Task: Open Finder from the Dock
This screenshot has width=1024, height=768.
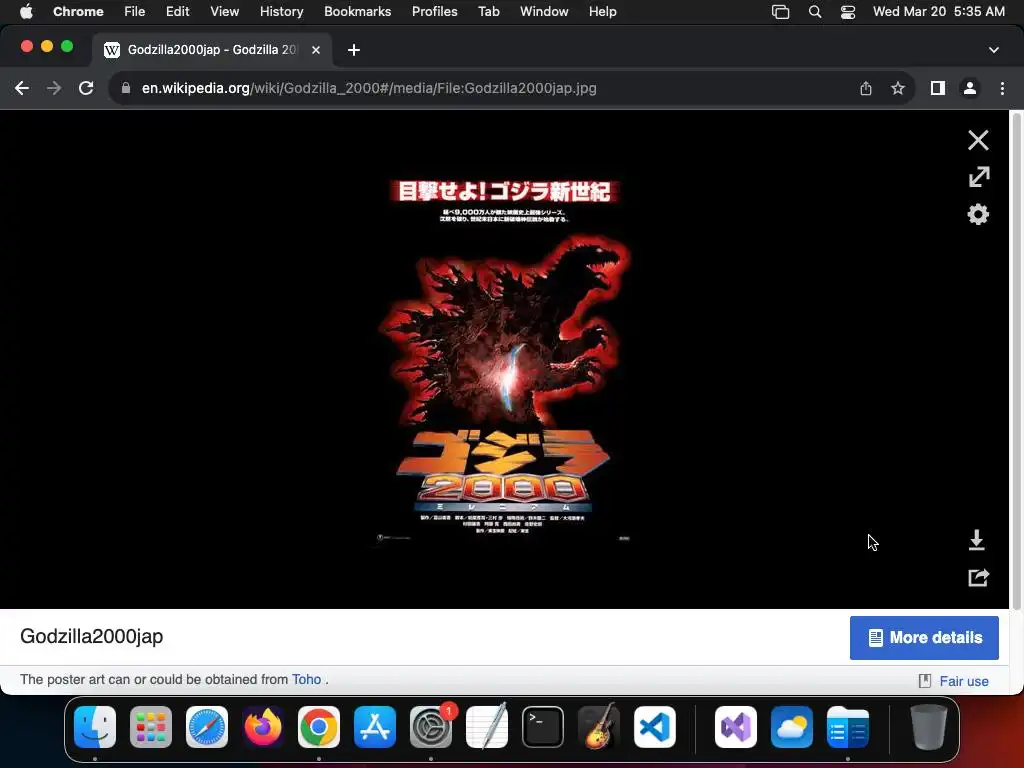Action: (95, 727)
